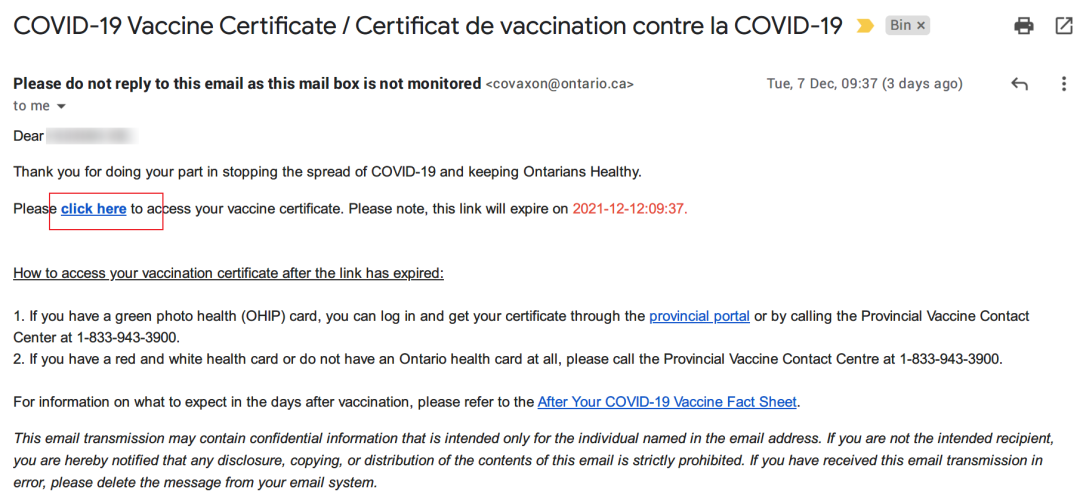Click the Reply arrow icon
This screenshot has width=1080, height=495.
(1019, 84)
